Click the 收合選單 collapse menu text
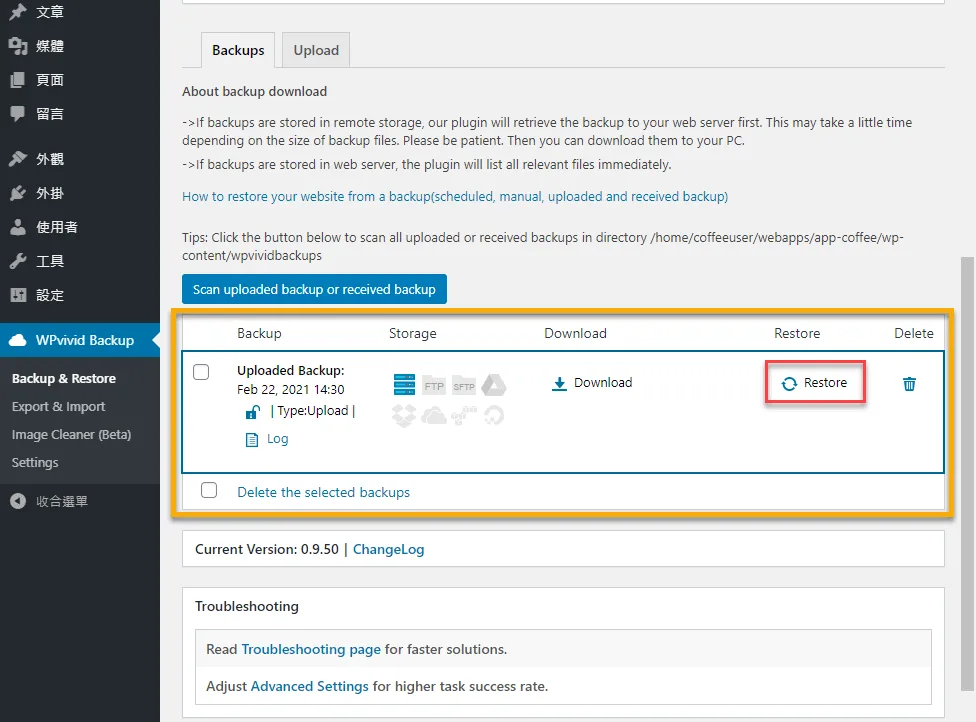The width and height of the screenshot is (976, 722). [x=62, y=502]
